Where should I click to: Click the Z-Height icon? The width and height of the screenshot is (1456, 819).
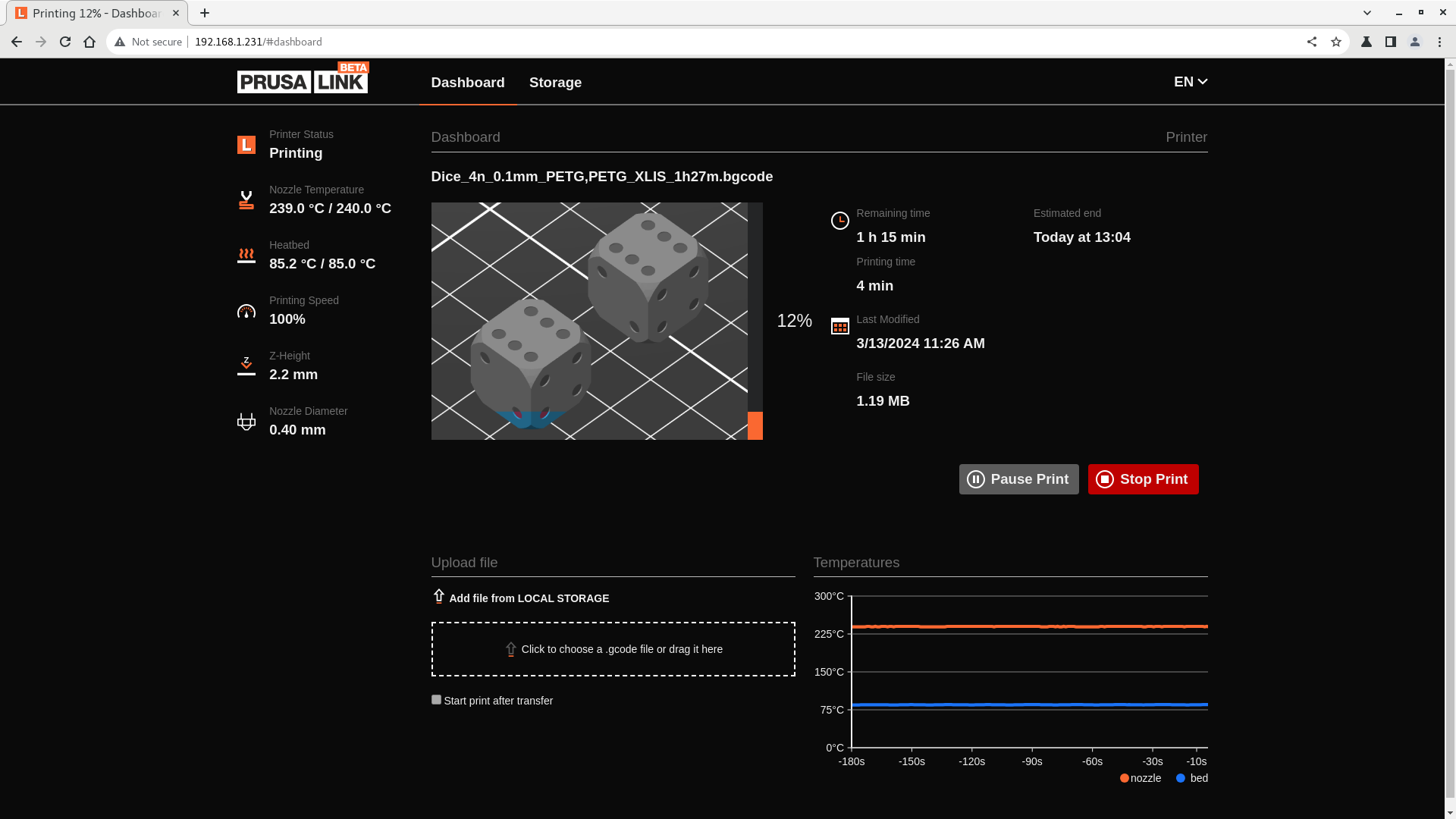pyautogui.click(x=246, y=366)
